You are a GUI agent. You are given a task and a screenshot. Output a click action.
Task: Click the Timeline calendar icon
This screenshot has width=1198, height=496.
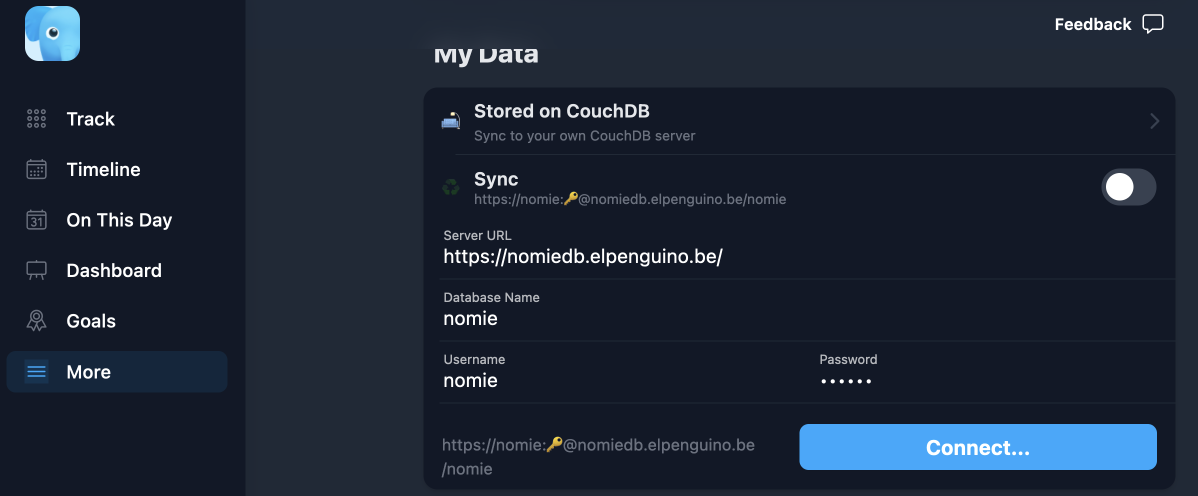coord(36,170)
